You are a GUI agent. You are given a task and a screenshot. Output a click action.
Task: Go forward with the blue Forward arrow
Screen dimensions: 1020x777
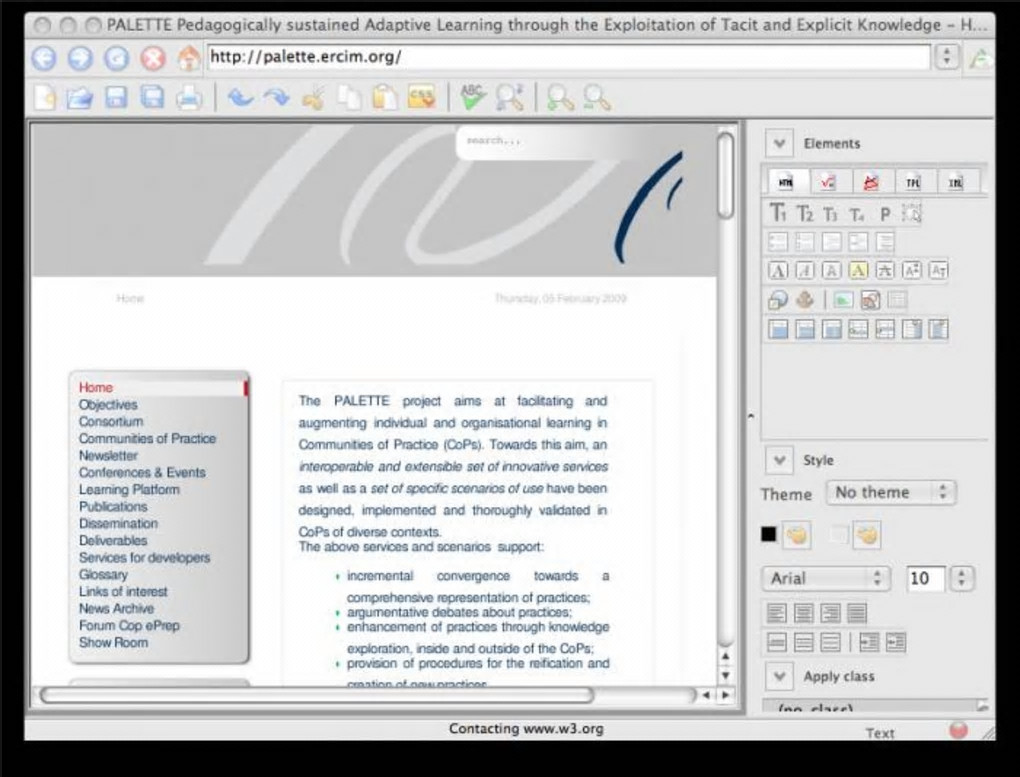click(x=81, y=59)
